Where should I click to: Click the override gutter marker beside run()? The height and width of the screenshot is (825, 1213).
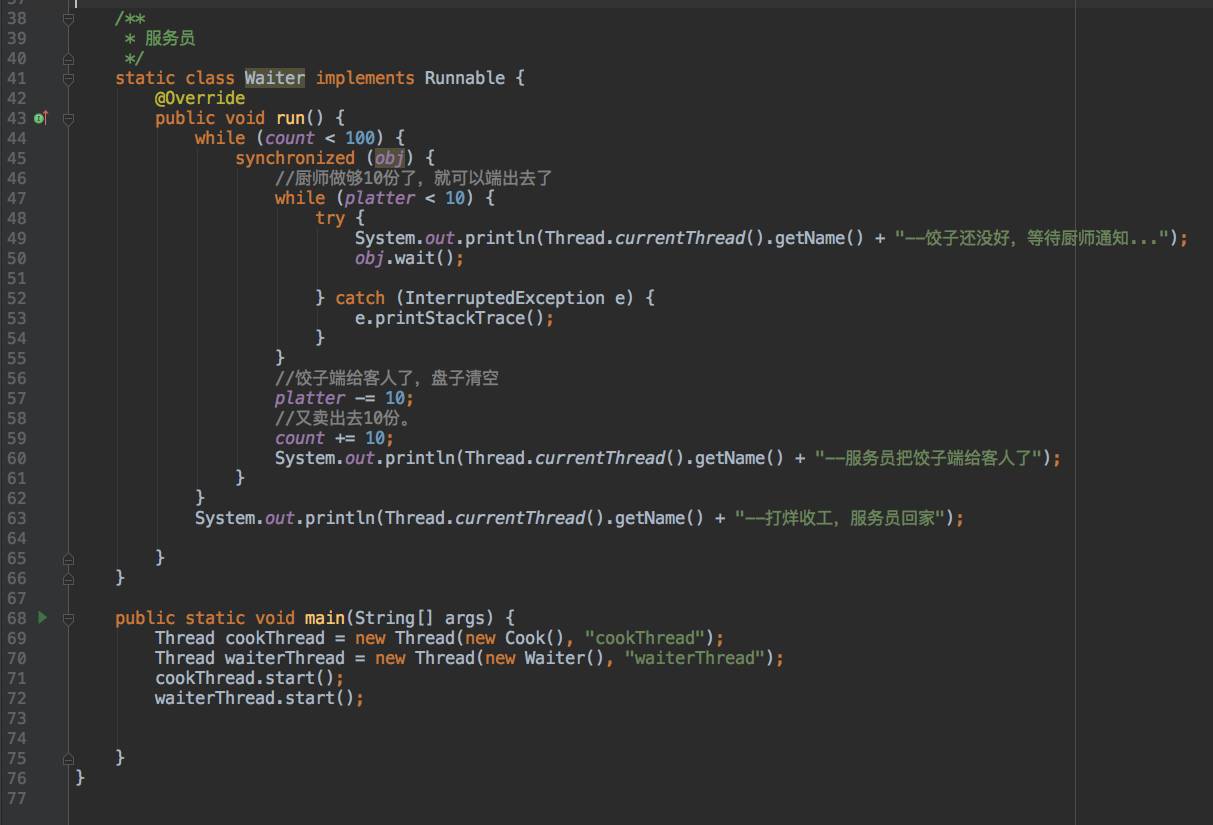point(41,118)
